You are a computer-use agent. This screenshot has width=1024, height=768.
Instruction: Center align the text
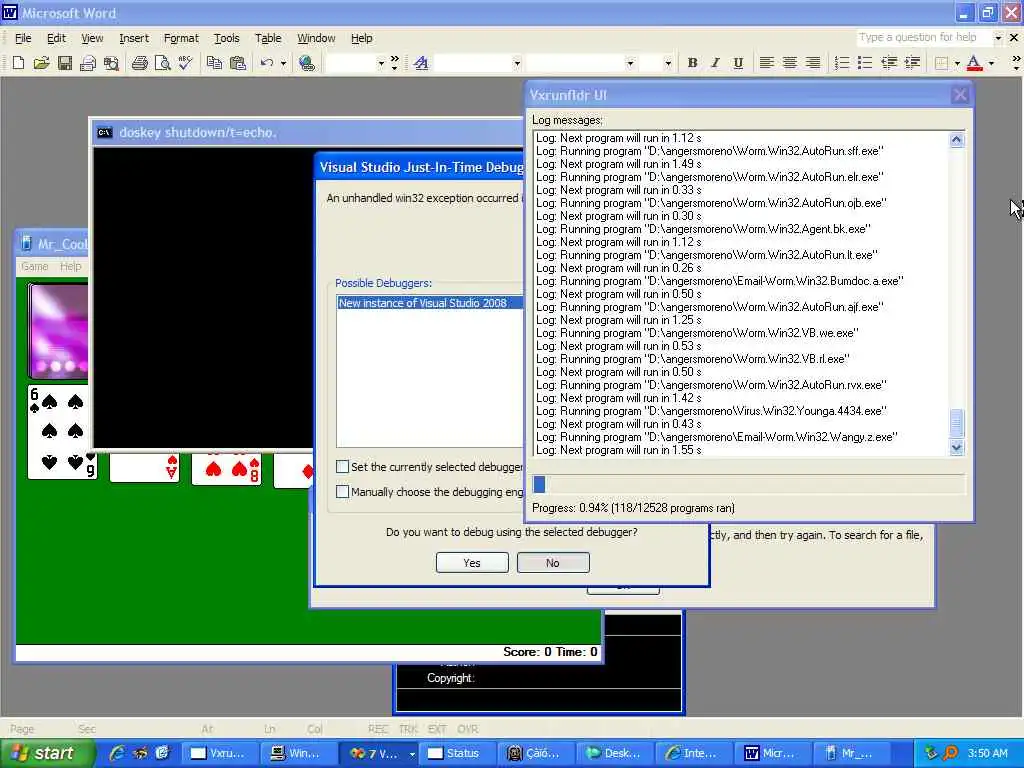790,63
